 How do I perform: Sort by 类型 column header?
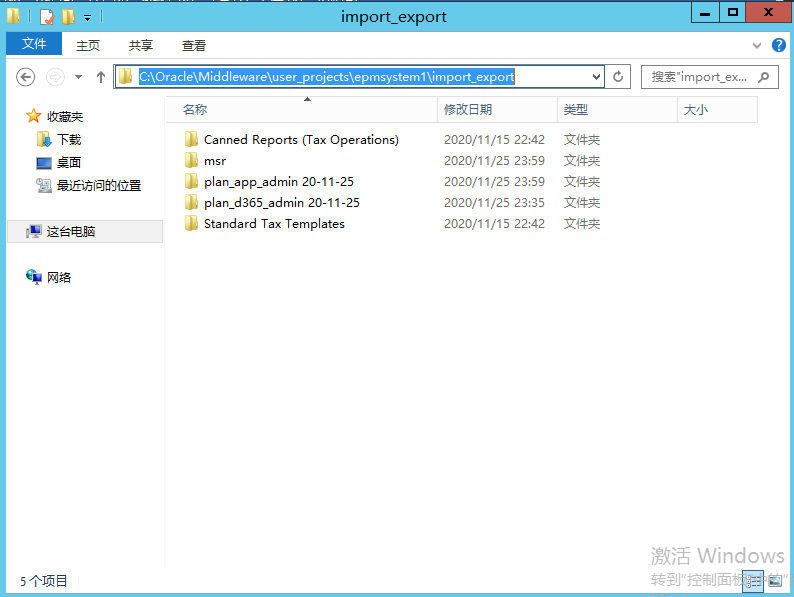[x=617, y=109]
